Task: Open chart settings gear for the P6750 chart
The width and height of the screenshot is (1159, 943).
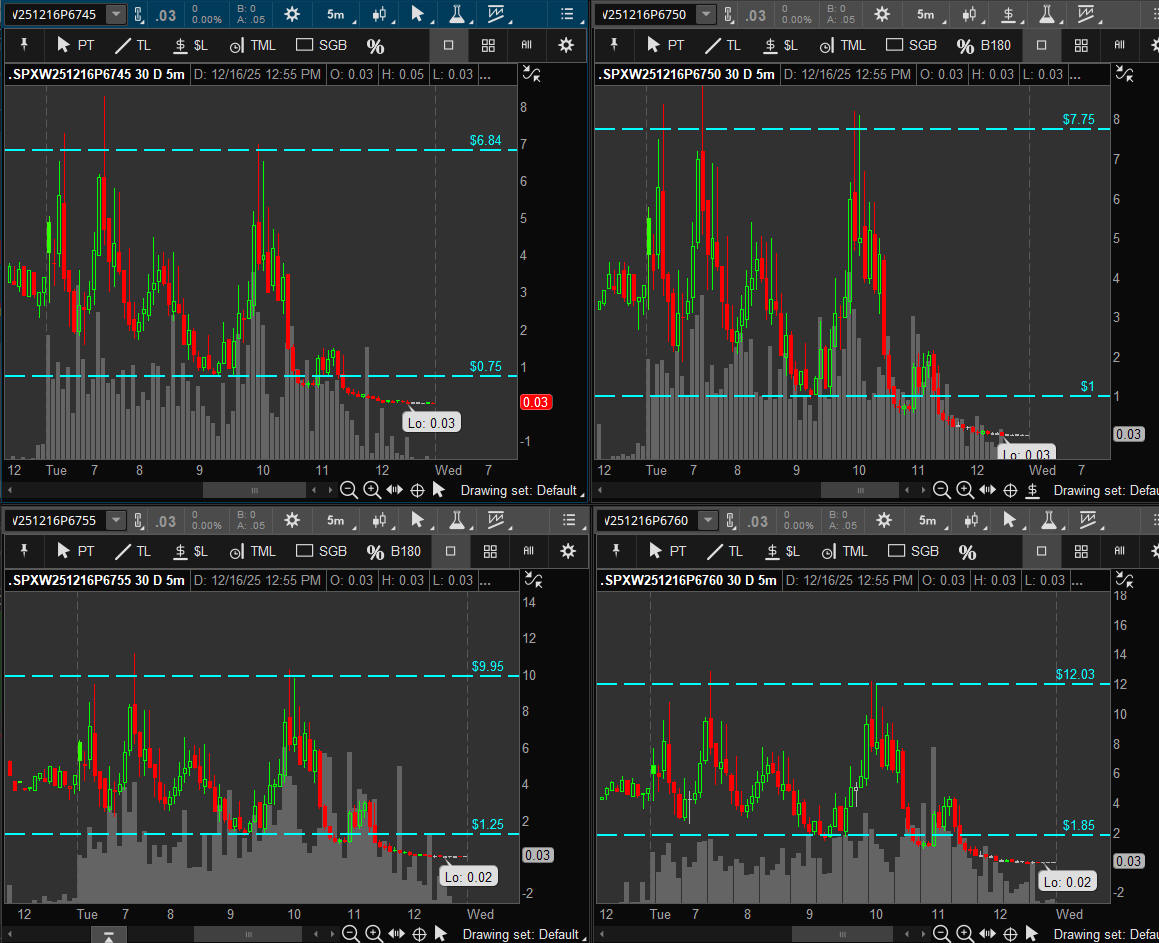Action: pos(881,14)
